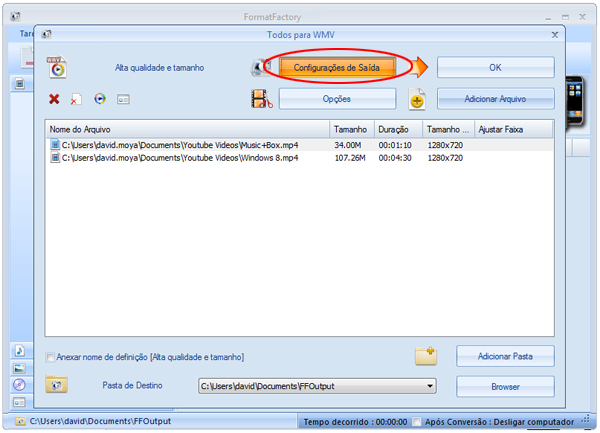Select the Windows 8.mp4 file row

pyautogui.click(x=190, y=158)
